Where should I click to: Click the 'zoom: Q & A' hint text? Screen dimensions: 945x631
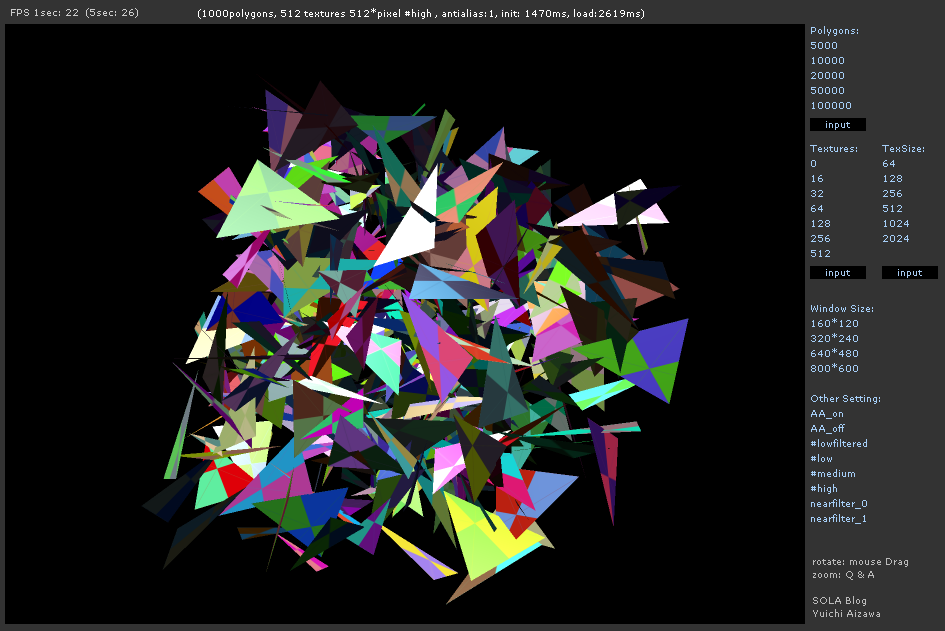click(843, 575)
